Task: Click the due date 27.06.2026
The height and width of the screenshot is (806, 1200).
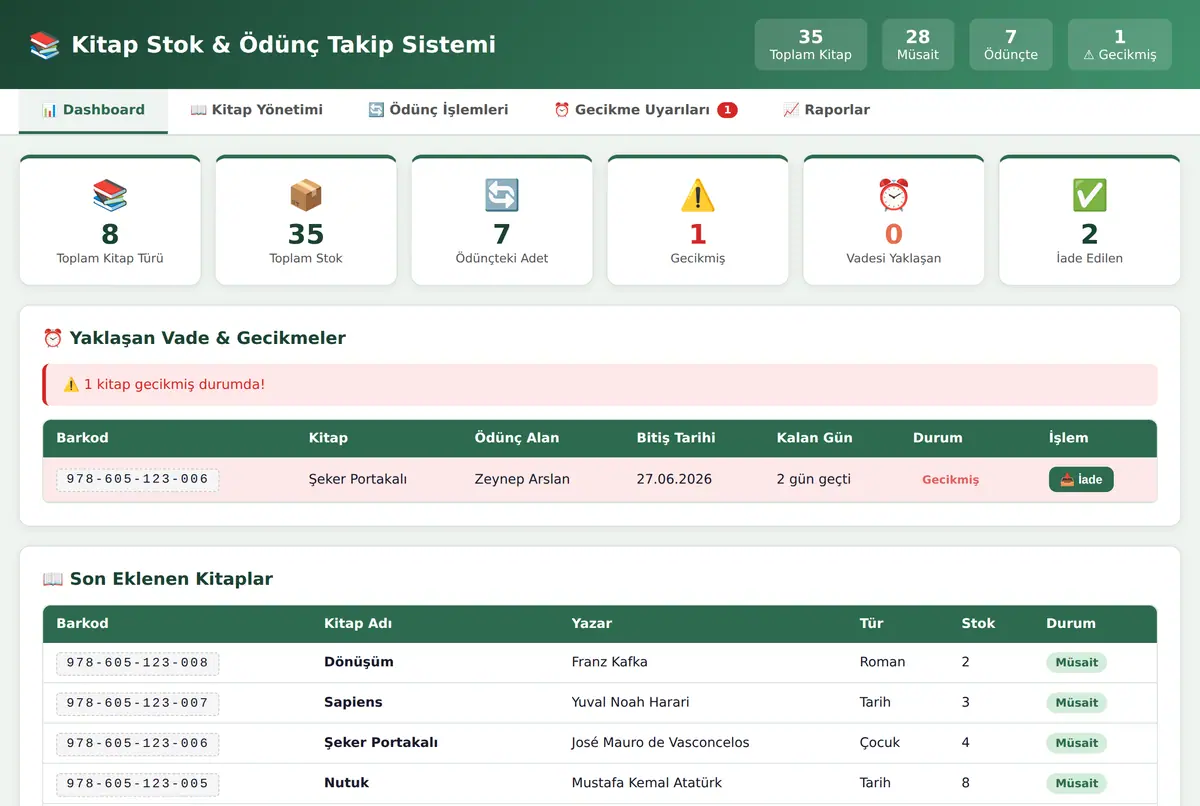Action: pyautogui.click(x=674, y=479)
